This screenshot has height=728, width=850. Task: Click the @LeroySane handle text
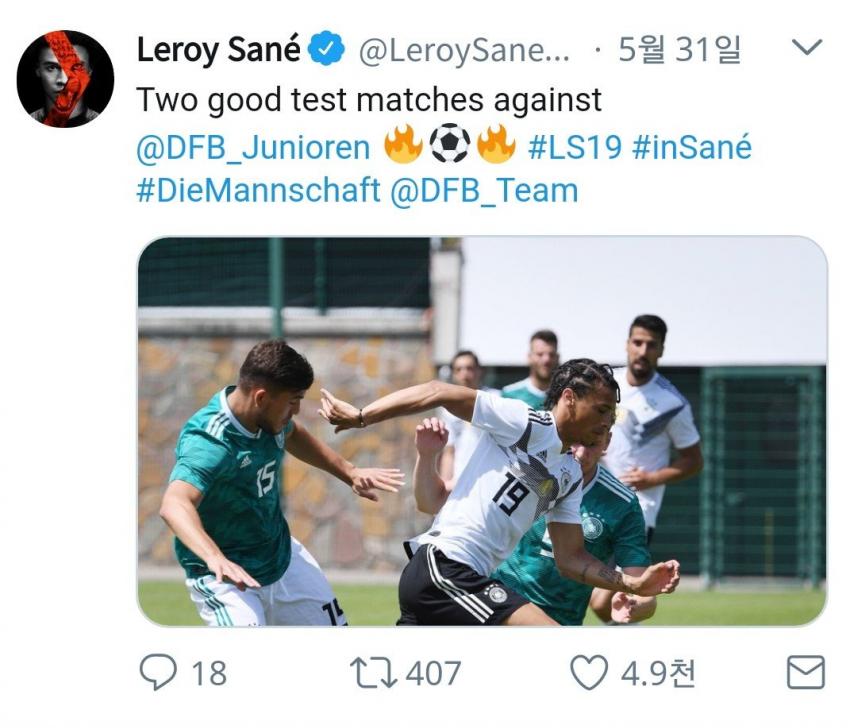coord(464,51)
